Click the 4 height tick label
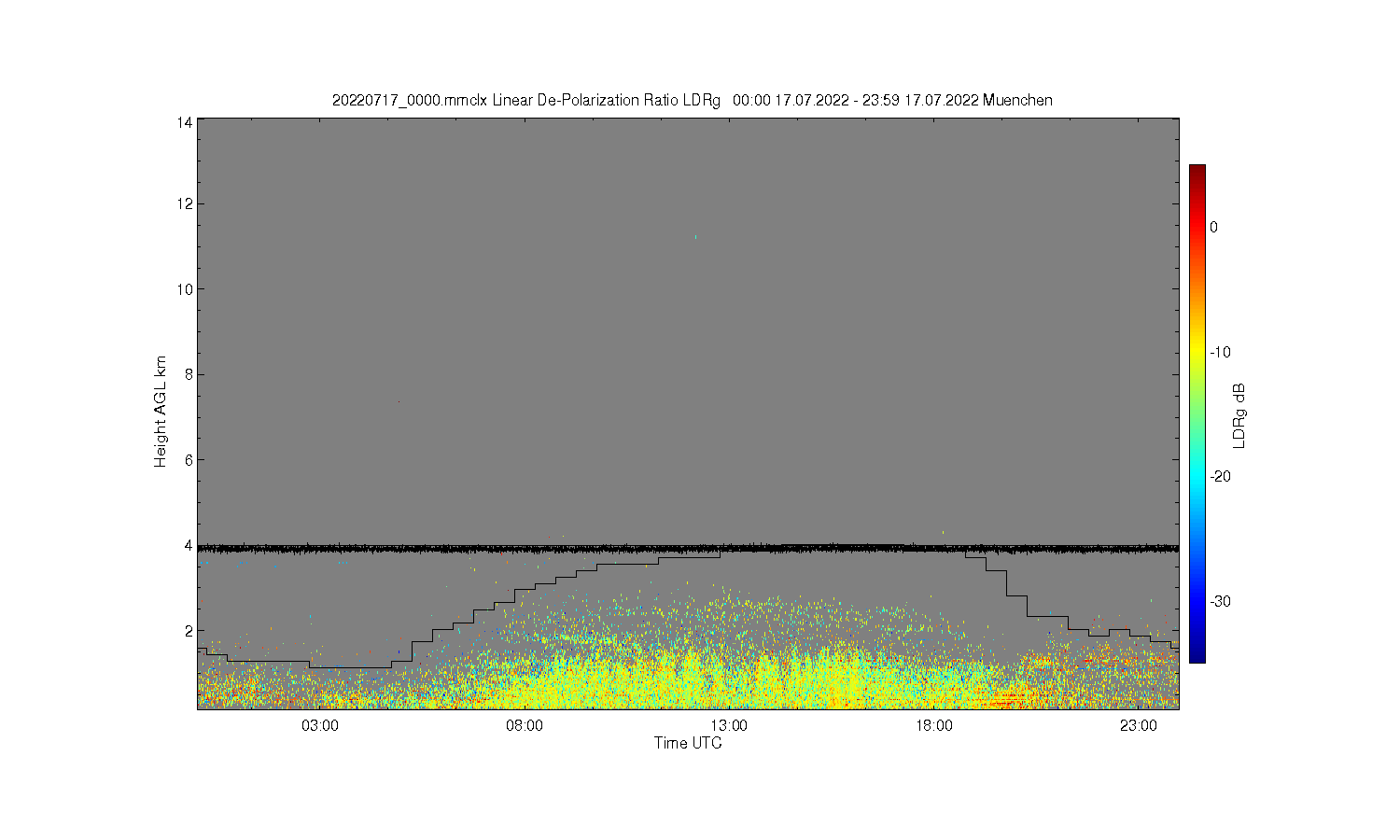1400x840 pixels. coord(189,545)
